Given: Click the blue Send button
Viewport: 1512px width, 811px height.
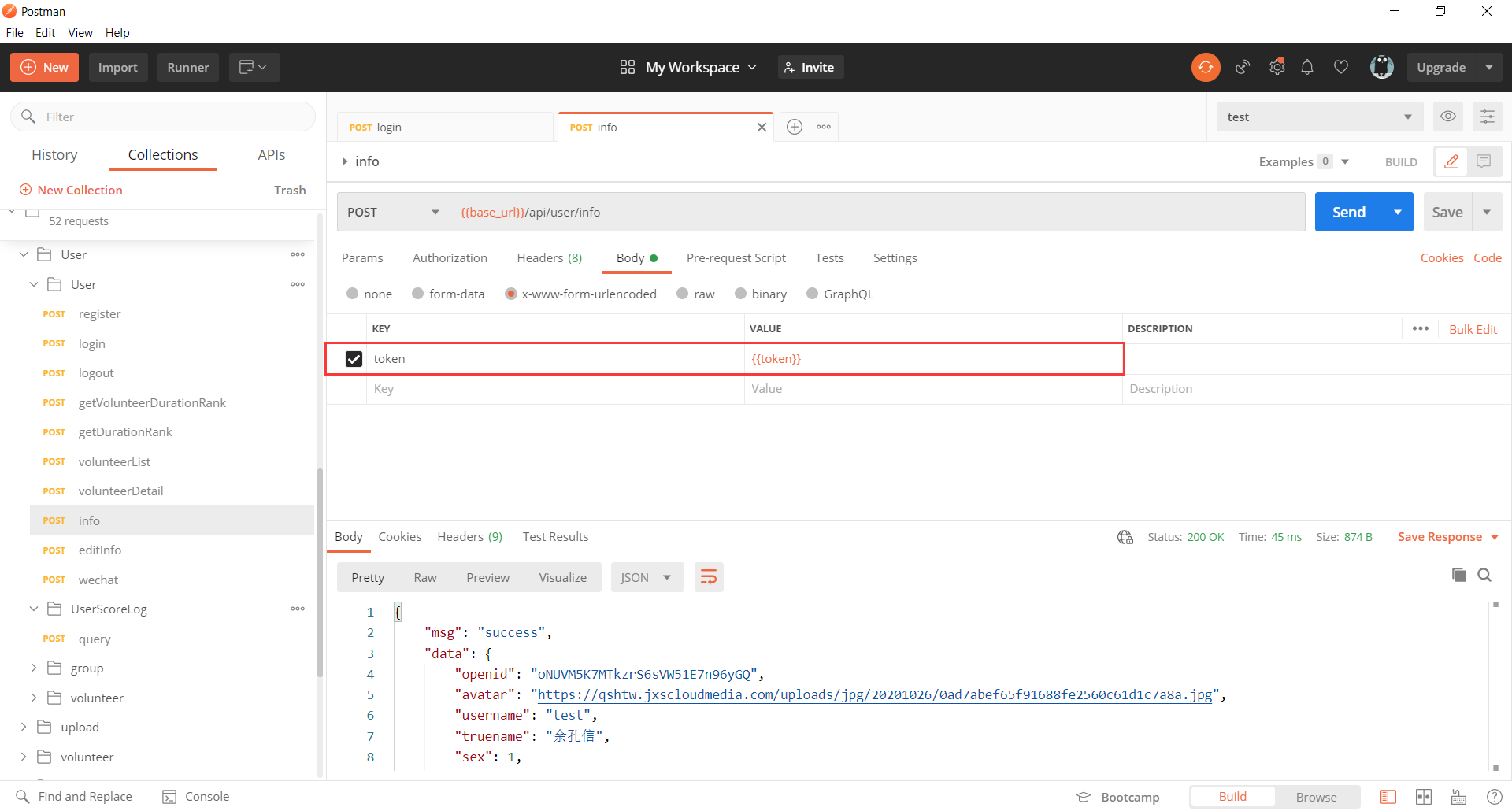Looking at the screenshot, I should [x=1348, y=212].
